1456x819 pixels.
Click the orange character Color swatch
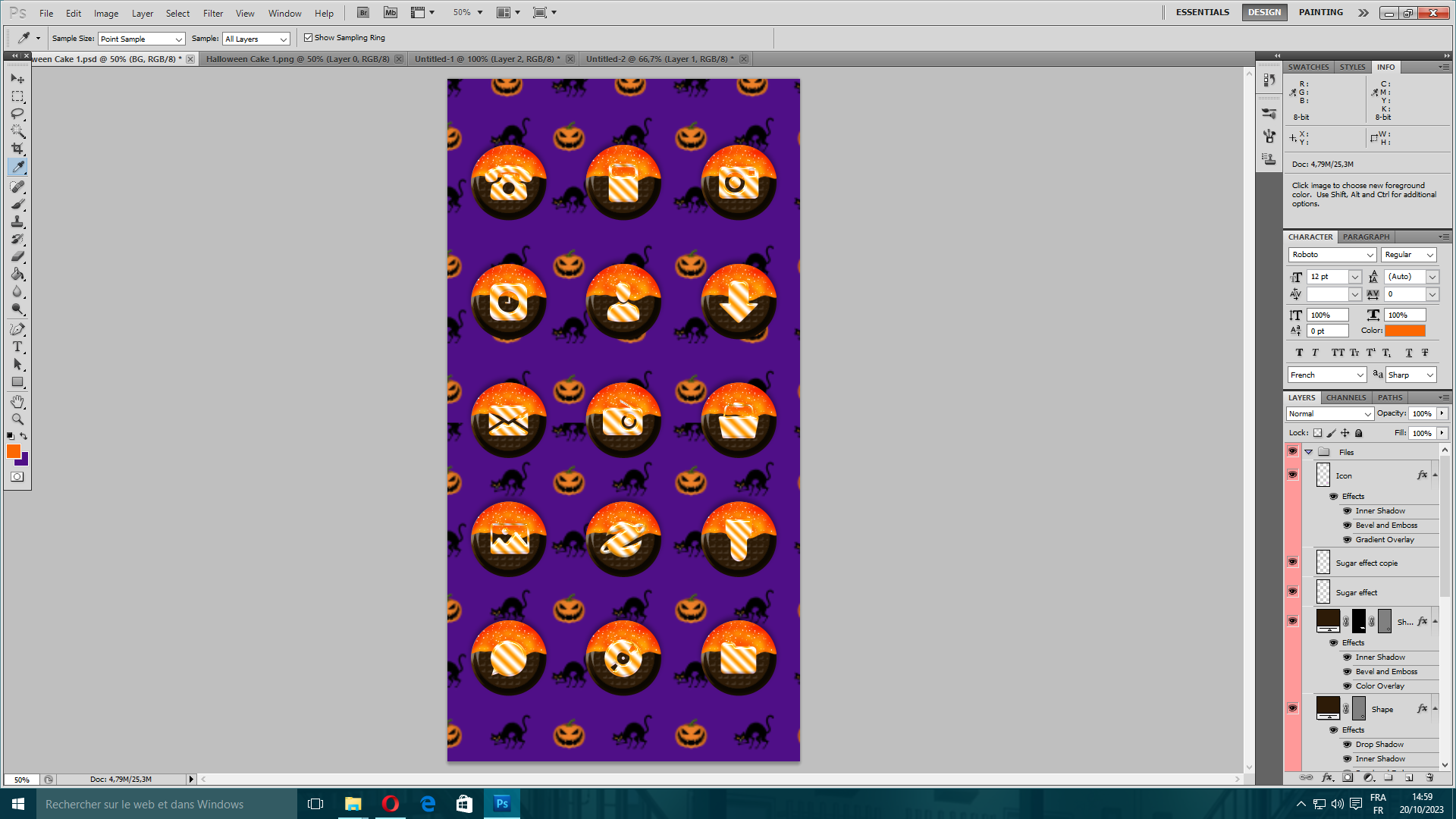click(x=1405, y=331)
